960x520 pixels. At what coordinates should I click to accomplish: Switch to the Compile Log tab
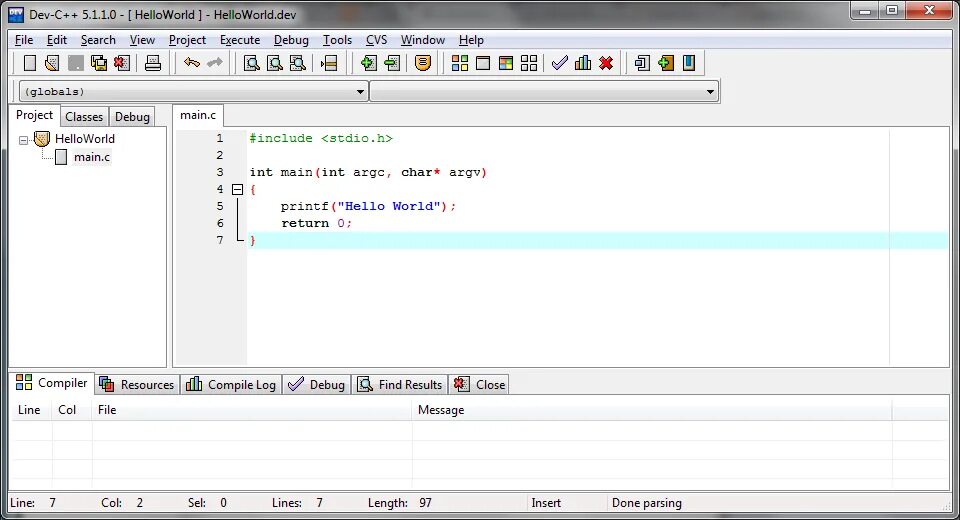231,385
